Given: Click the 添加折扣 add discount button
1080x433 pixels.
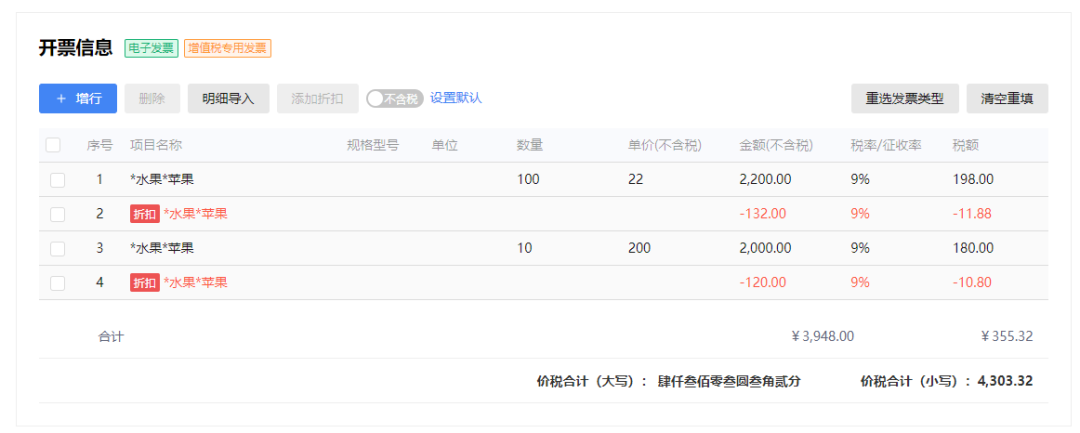Looking at the screenshot, I should pyautogui.click(x=317, y=98).
